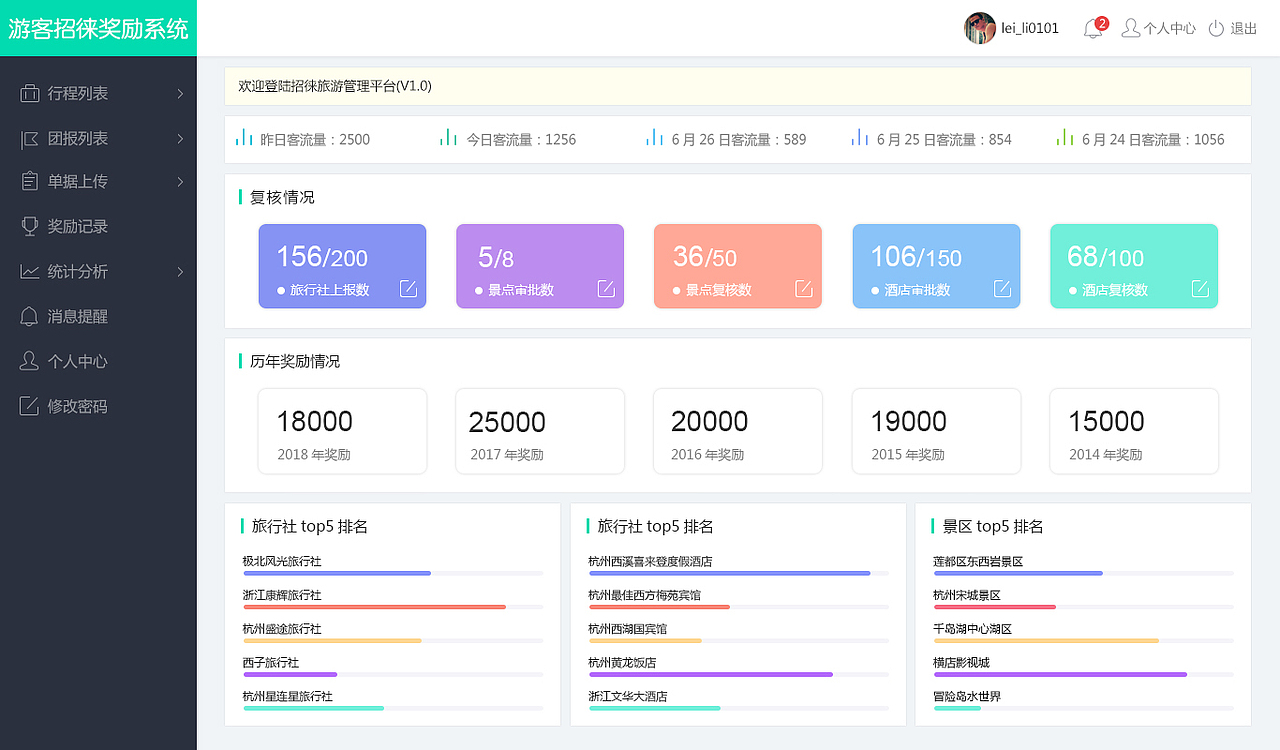This screenshot has width=1280, height=750.
Task: Click the notification bell with badge 2
Action: click(x=1092, y=27)
